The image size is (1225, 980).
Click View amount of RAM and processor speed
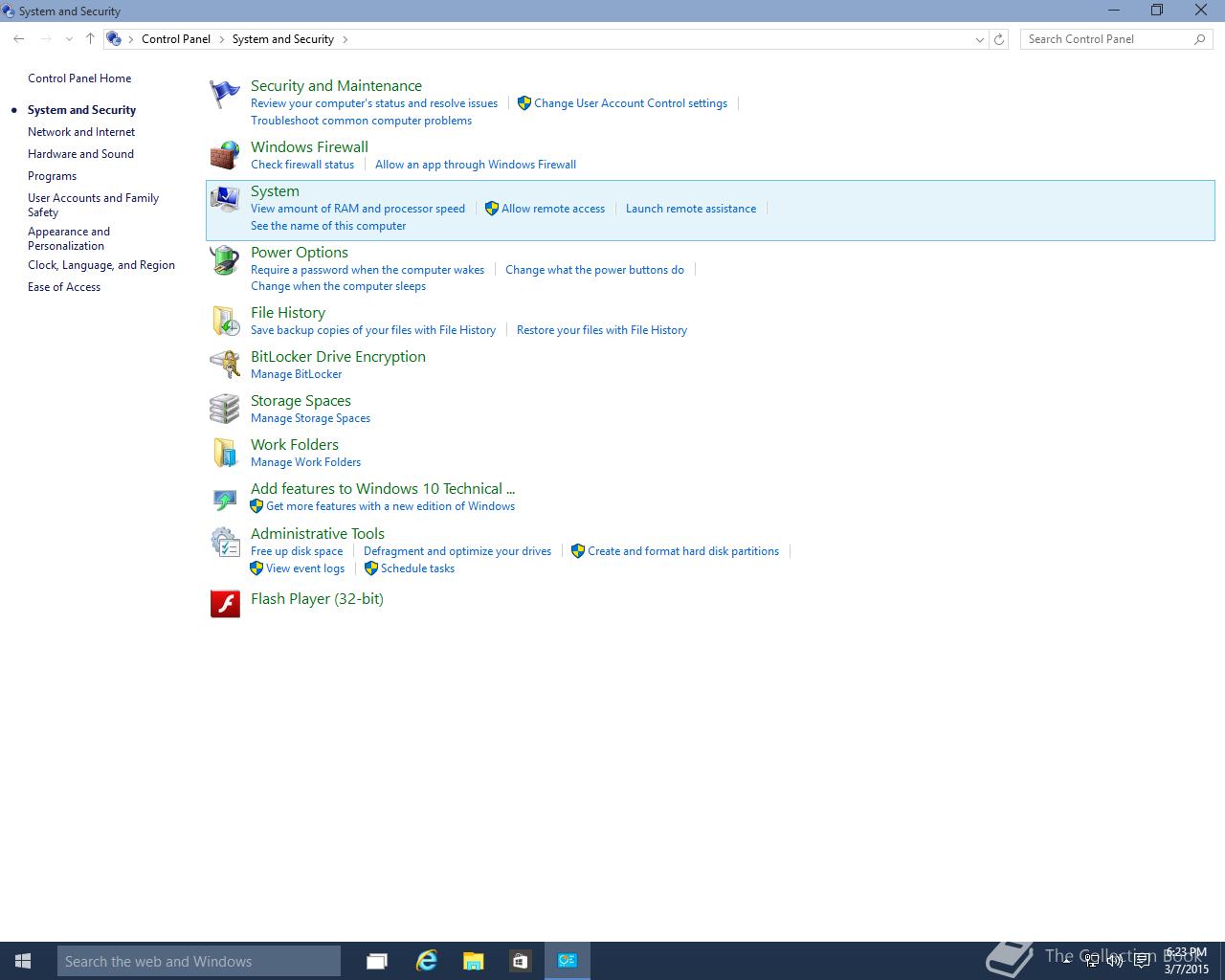click(x=358, y=209)
